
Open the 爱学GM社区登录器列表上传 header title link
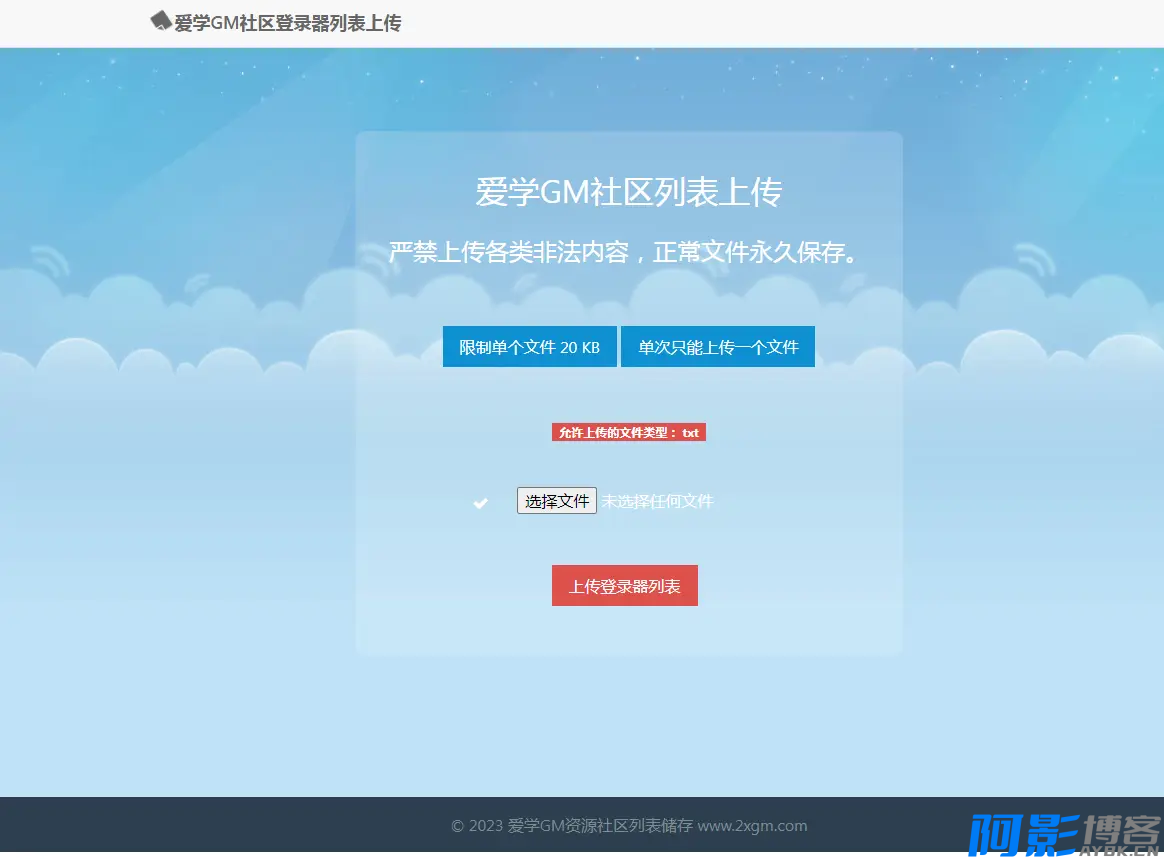point(287,23)
